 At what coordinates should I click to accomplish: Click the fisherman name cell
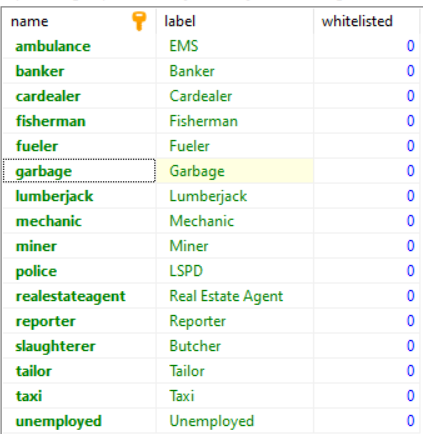(79, 121)
